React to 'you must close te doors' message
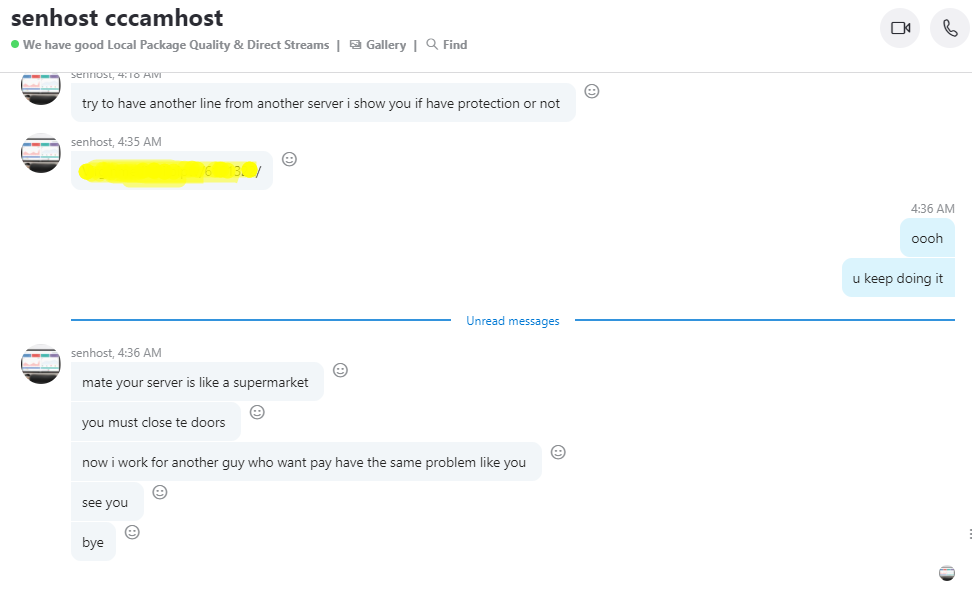This screenshot has width=972, height=599. point(257,412)
